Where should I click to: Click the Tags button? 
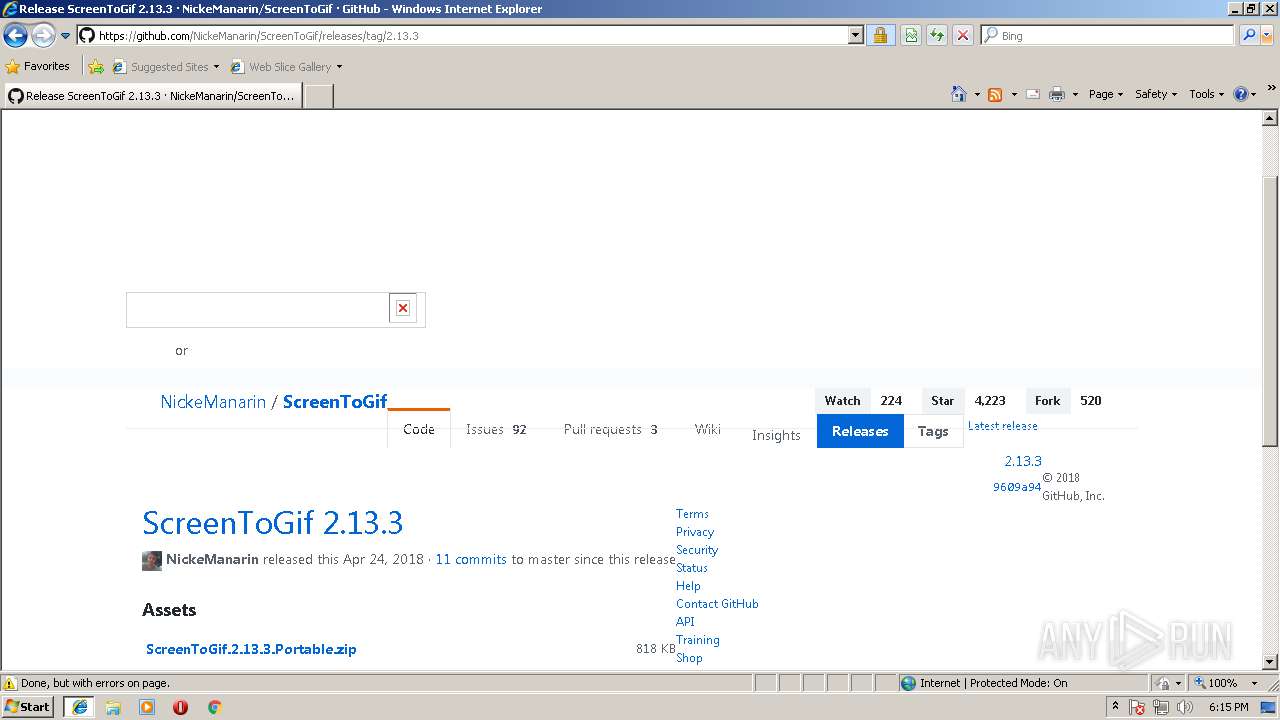coord(933,431)
